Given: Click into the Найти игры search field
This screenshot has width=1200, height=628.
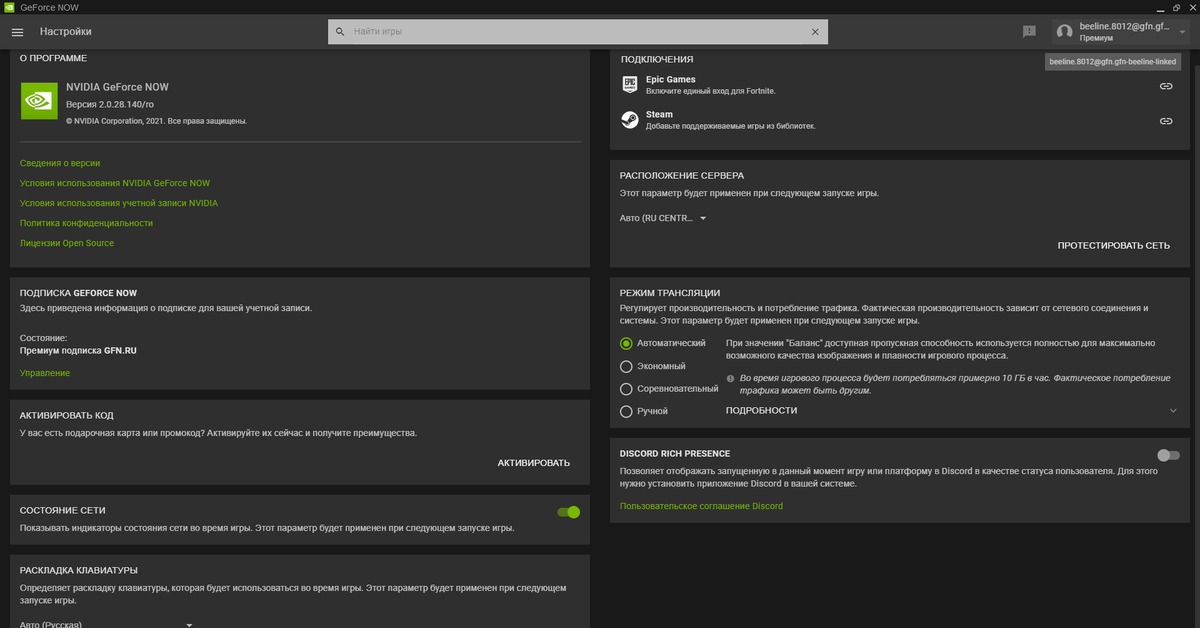Looking at the screenshot, I should pyautogui.click(x=575, y=32).
